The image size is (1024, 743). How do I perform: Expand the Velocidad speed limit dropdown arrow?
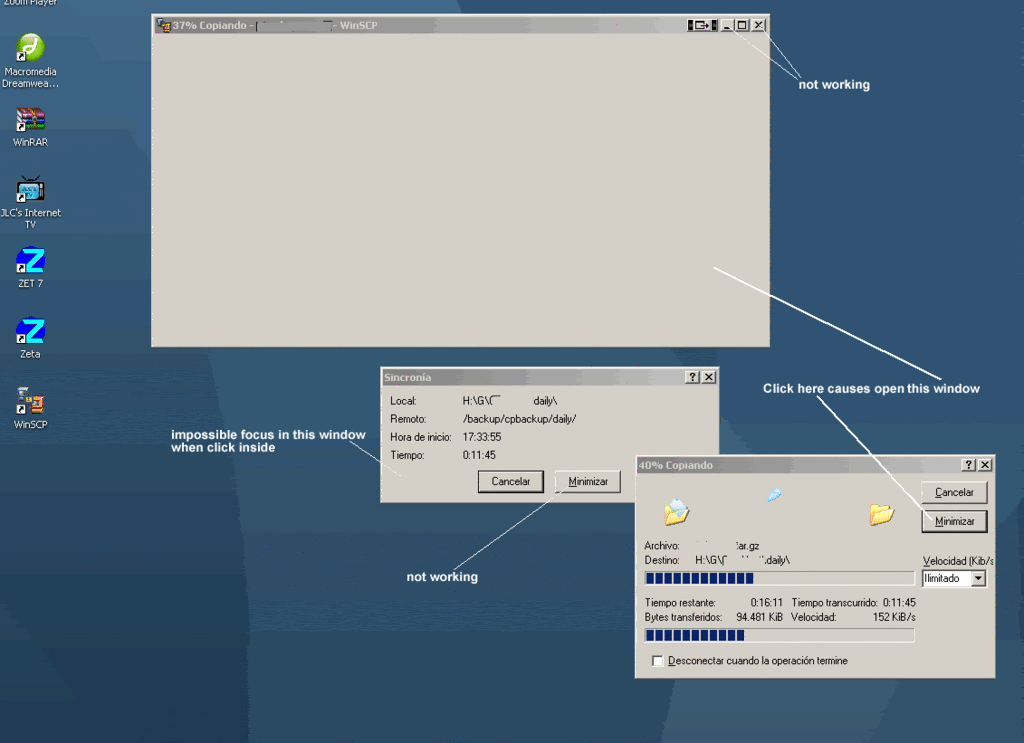point(978,579)
